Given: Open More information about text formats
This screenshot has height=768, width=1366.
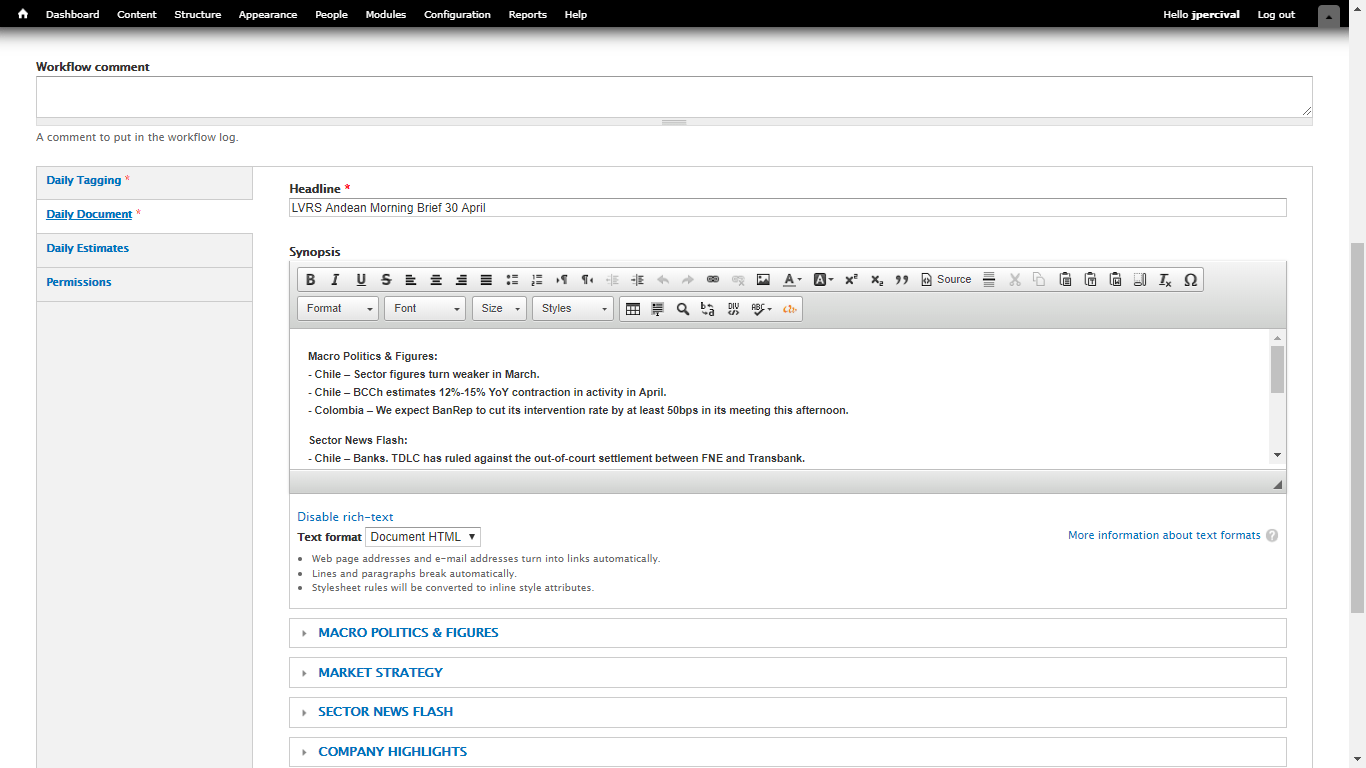Looking at the screenshot, I should click(1164, 535).
